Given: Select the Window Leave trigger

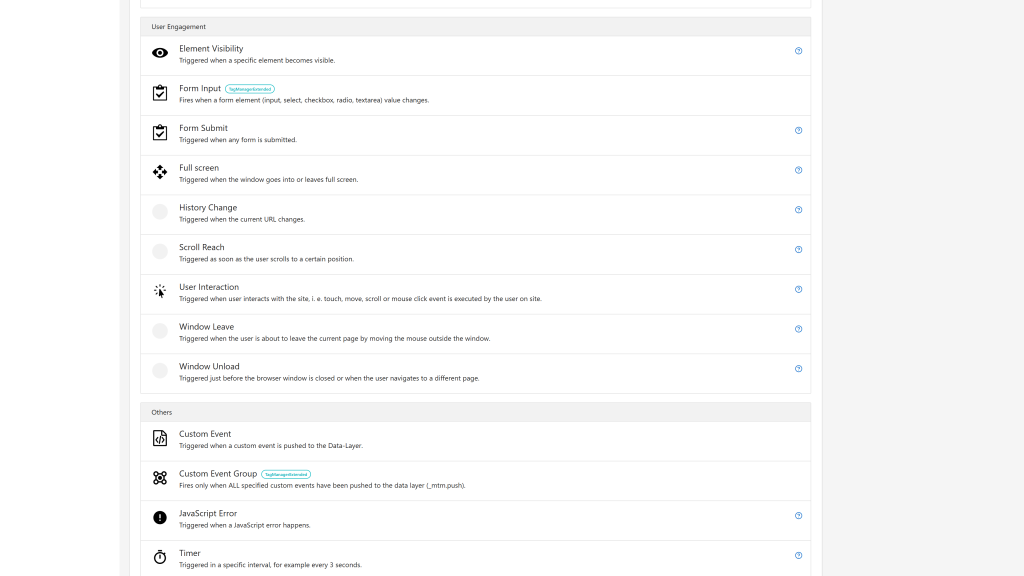Looking at the screenshot, I should click(475, 334).
